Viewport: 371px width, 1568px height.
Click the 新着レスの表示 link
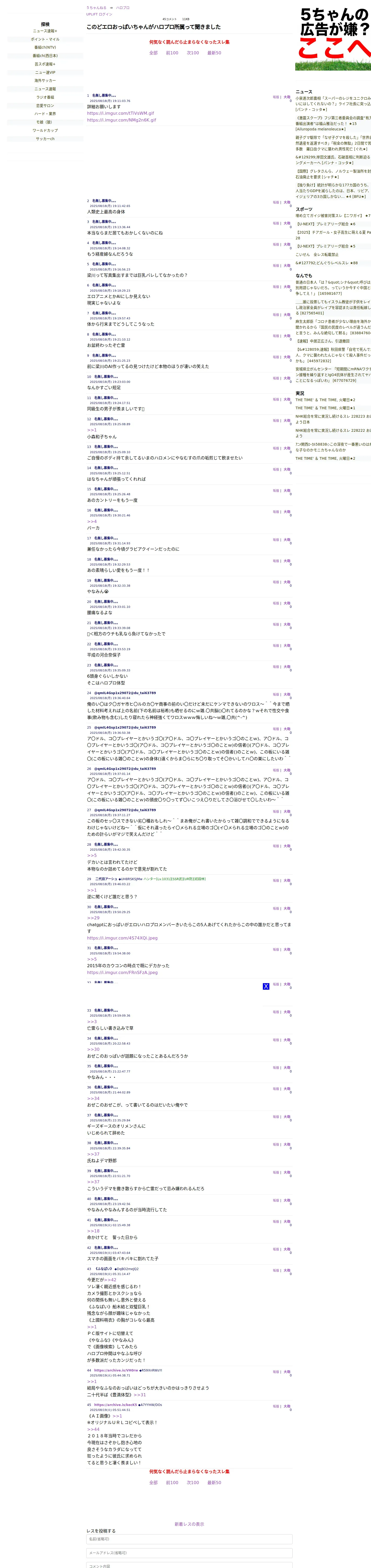[189, 1524]
